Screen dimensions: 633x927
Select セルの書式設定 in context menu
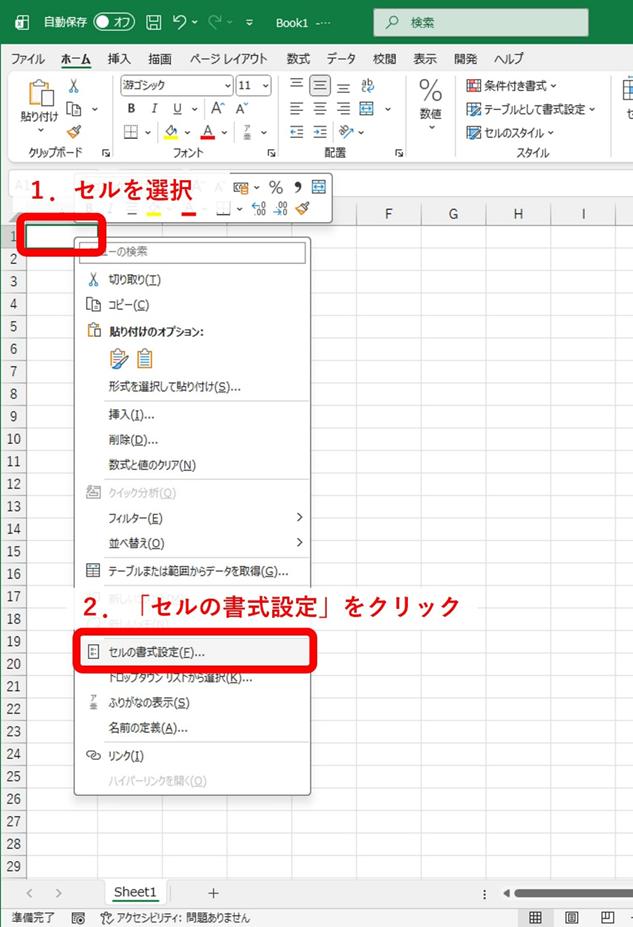pyautogui.click(x=156, y=652)
